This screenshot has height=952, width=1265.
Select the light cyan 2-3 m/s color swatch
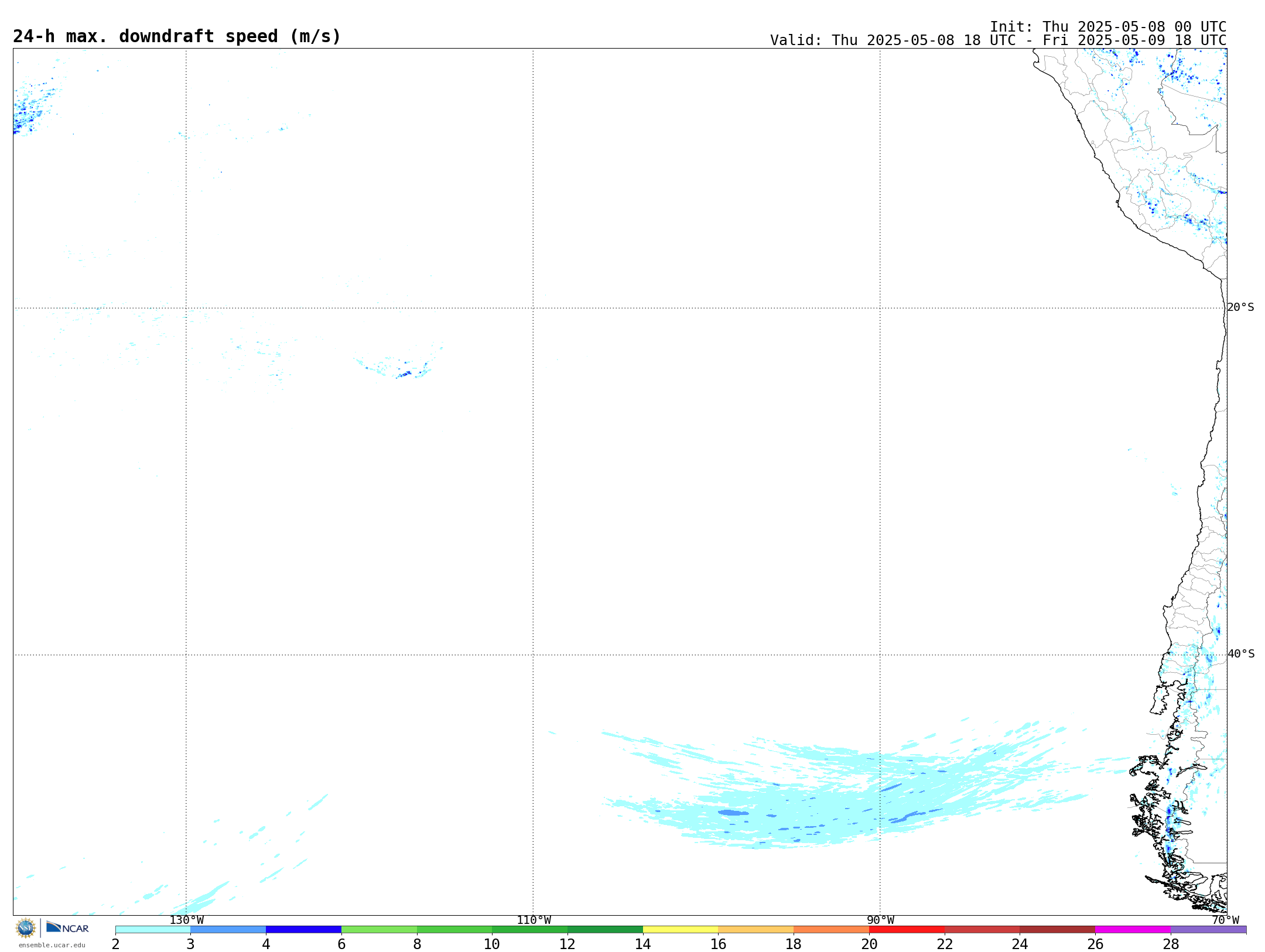coord(153,930)
